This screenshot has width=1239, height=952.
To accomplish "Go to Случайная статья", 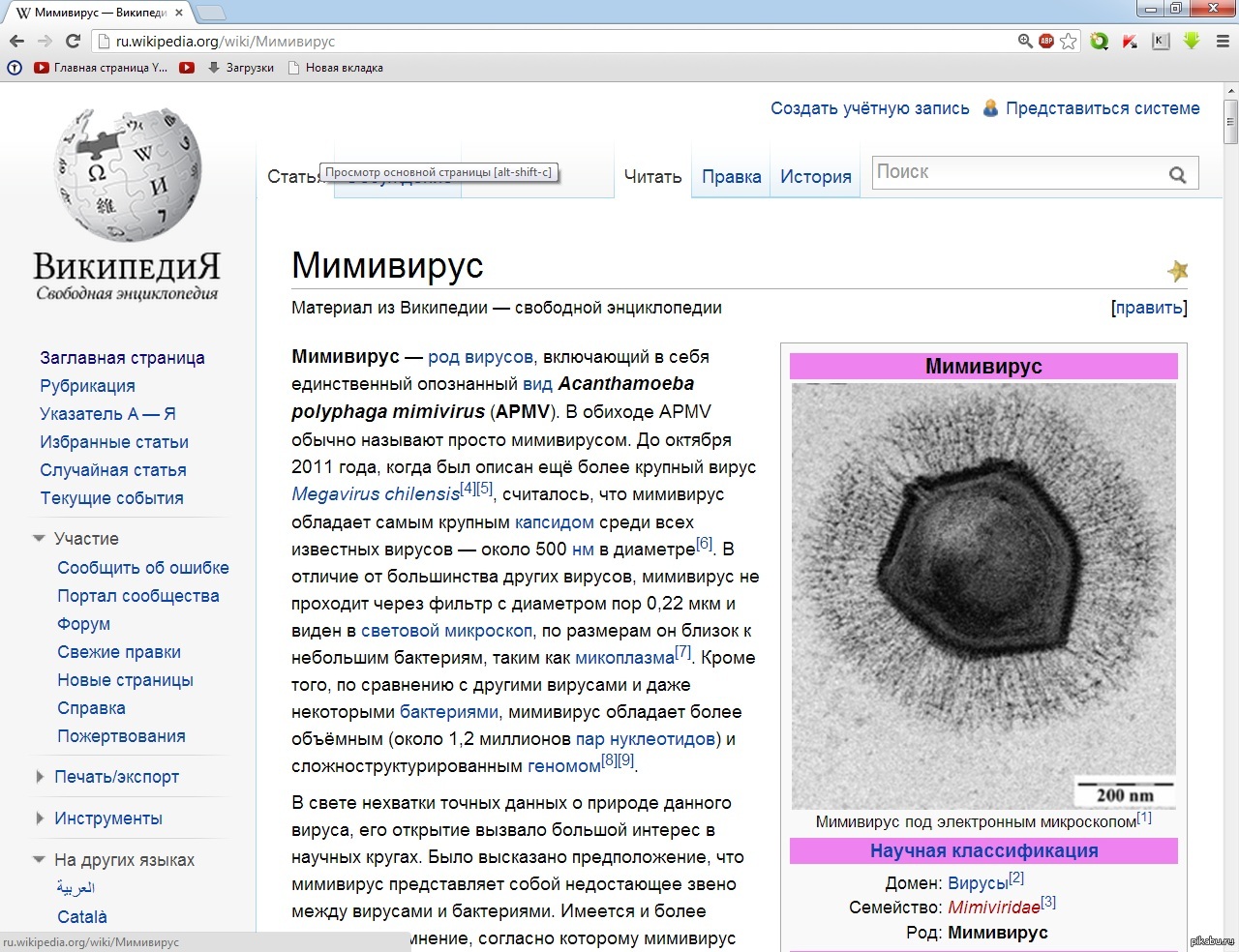I will coord(113,470).
